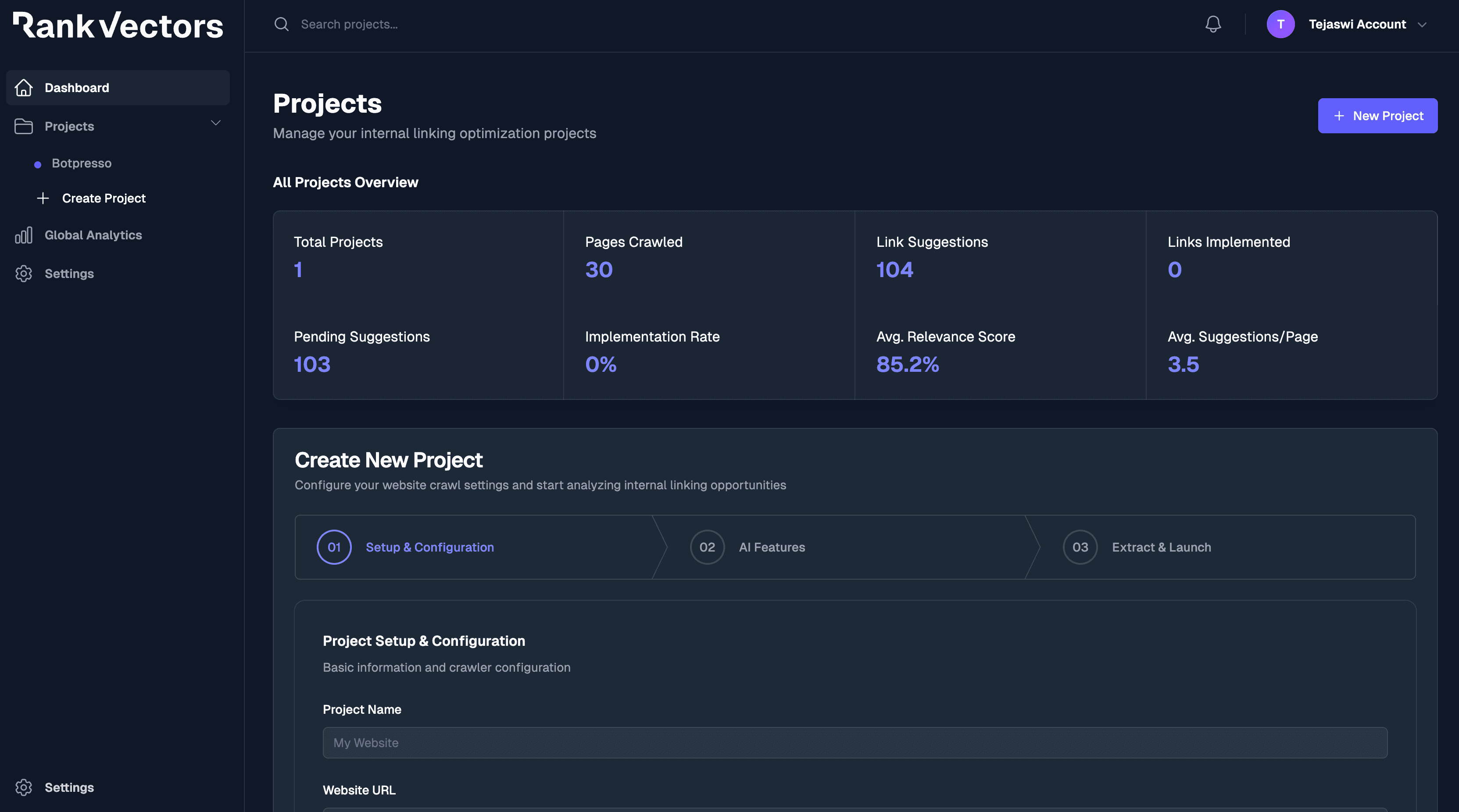Screen dimensions: 1459x812
Task: Click the Projects folder icon in sidebar
Action: pos(23,126)
